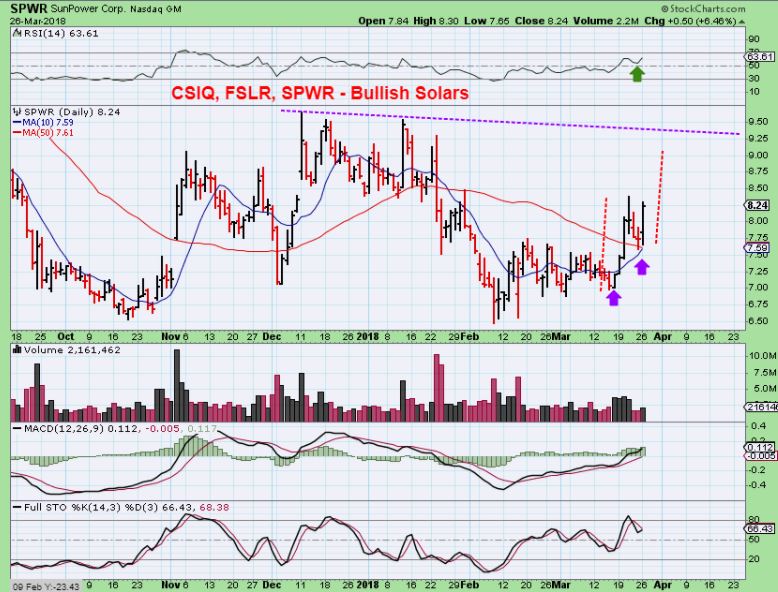Click the RSI 30 axis label
Image resolution: width=778 pixels, height=592 pixels.
(754, 78)
